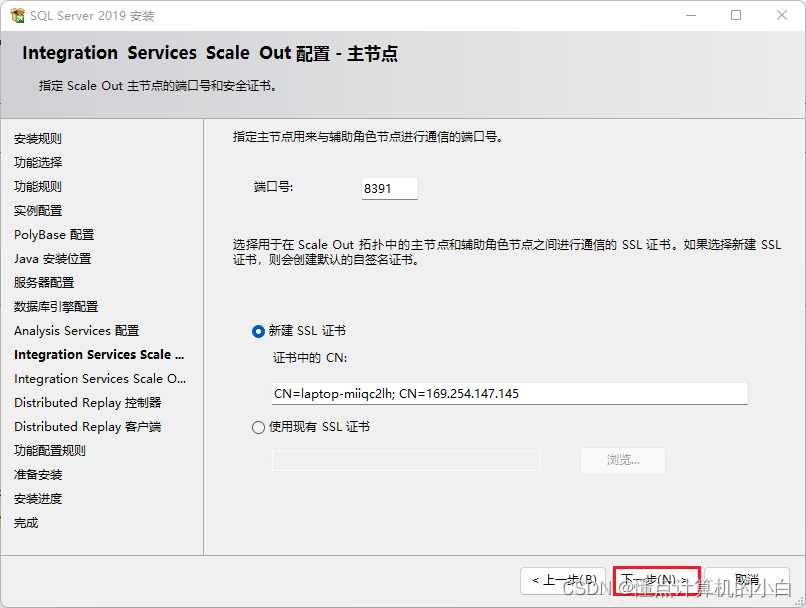Image resolution: width=806 pixels, height=608 pixels.
Task: Select the 安装规则 step in sidebar
Action: [38, 139]
